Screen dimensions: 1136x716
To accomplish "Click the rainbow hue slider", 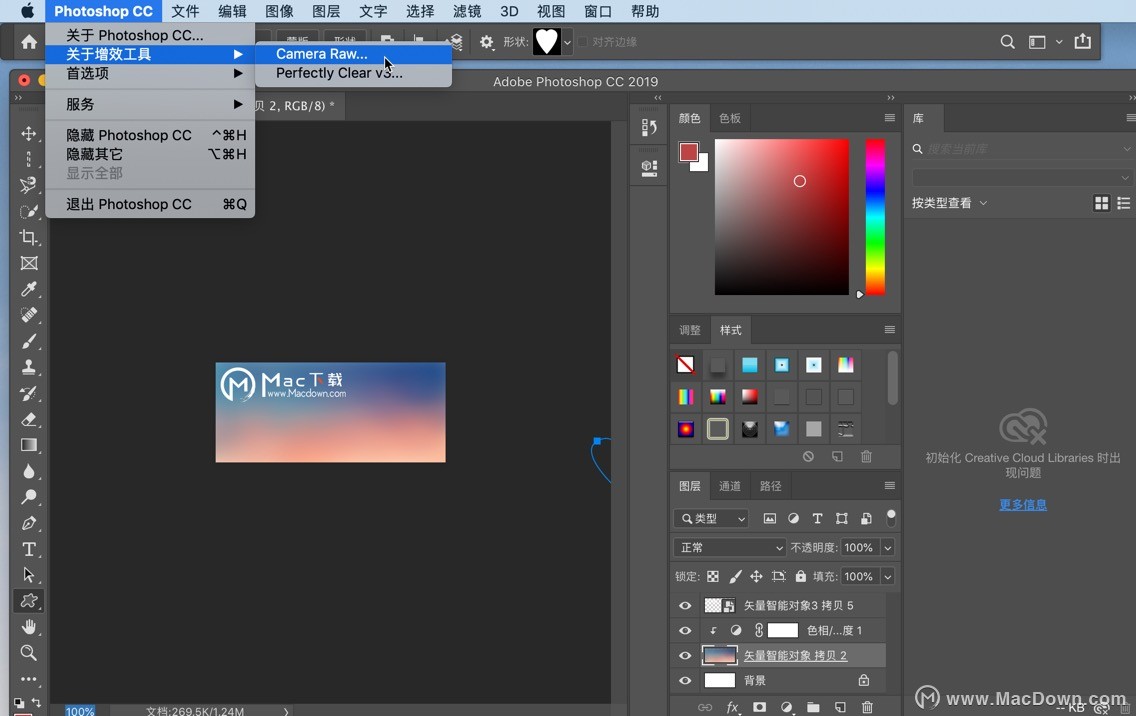I will (x=875, y=217).
